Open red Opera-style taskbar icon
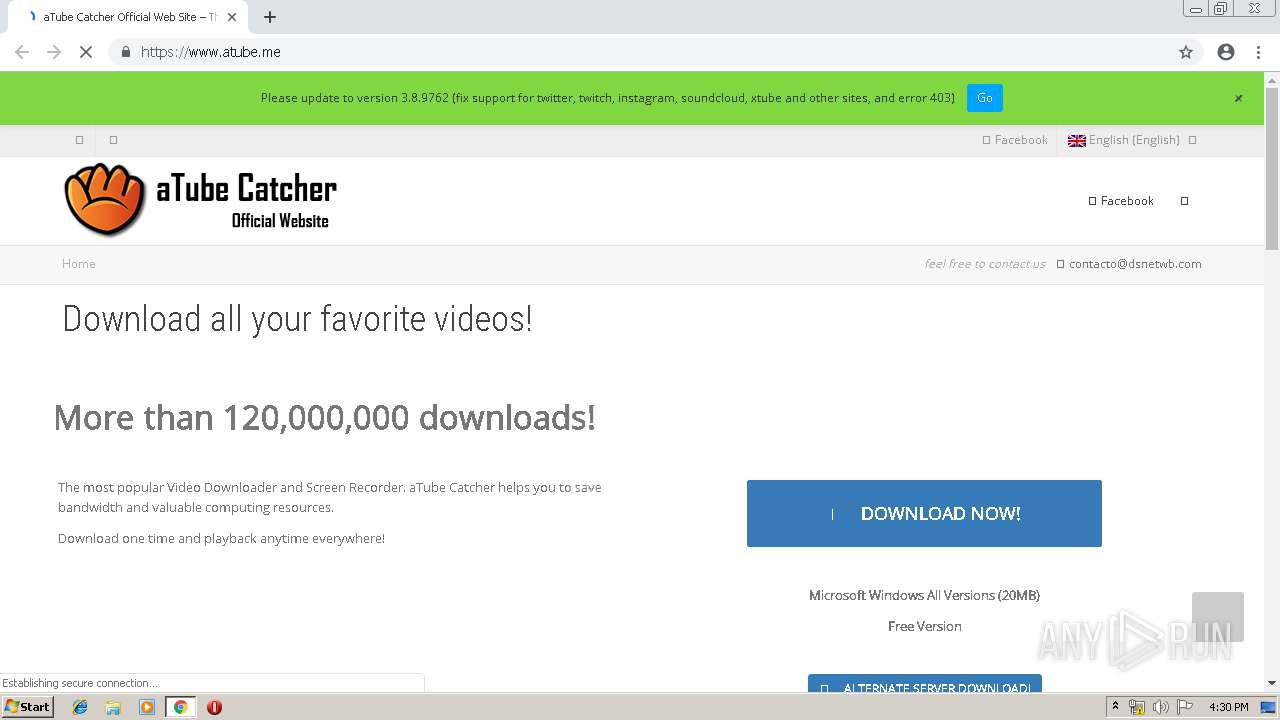Screen dimensions: 1280x720 214,707
